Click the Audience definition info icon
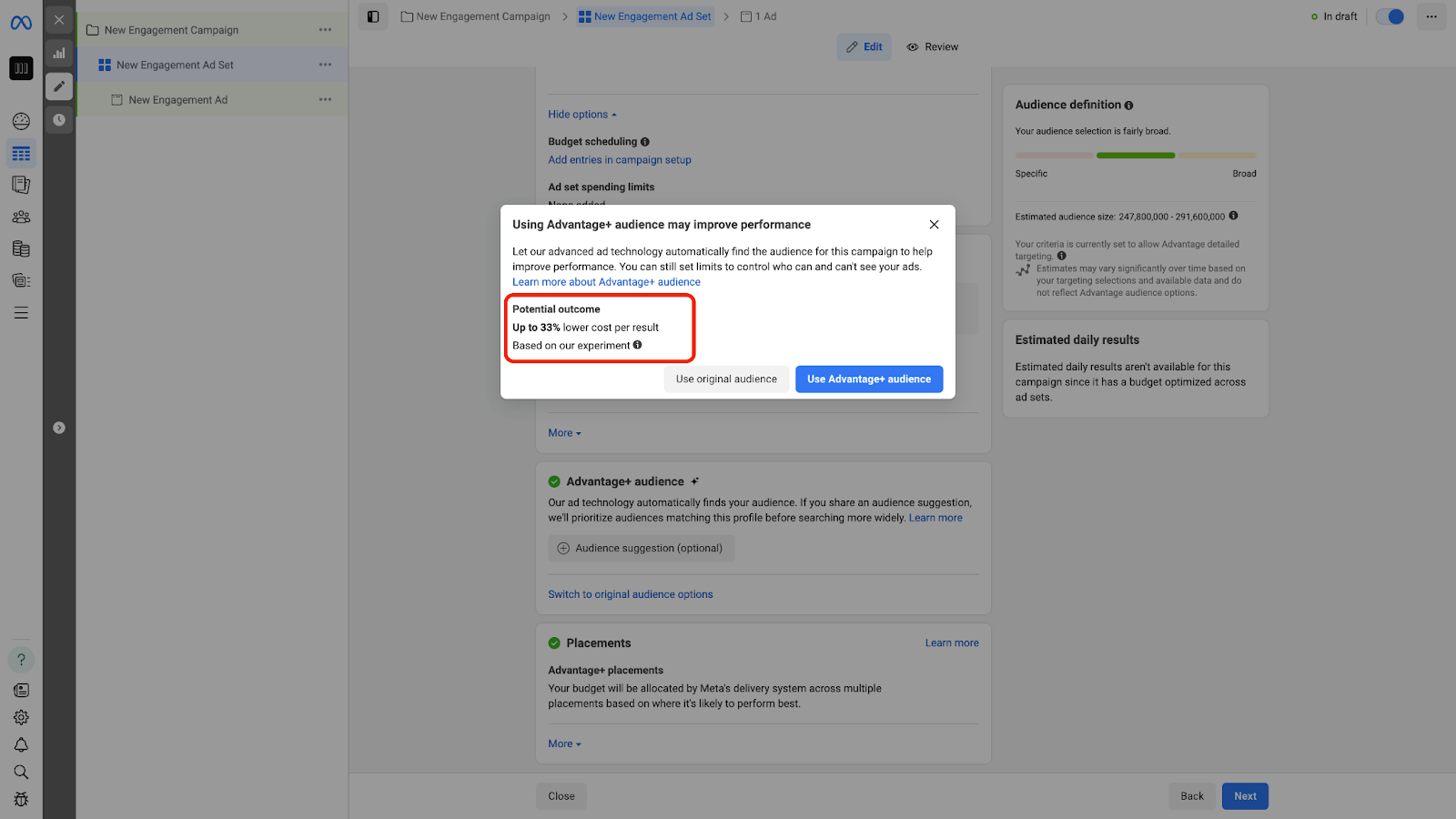This screenshot has height=819, width=1456. coord(1128,106)
